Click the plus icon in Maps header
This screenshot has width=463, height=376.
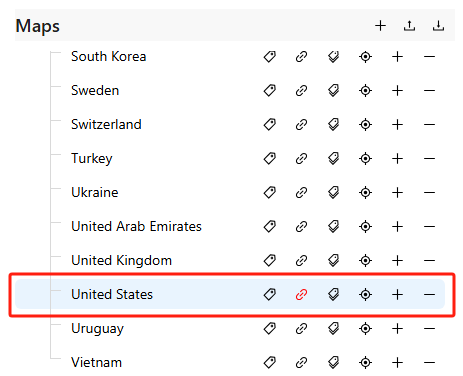point(380,26)
